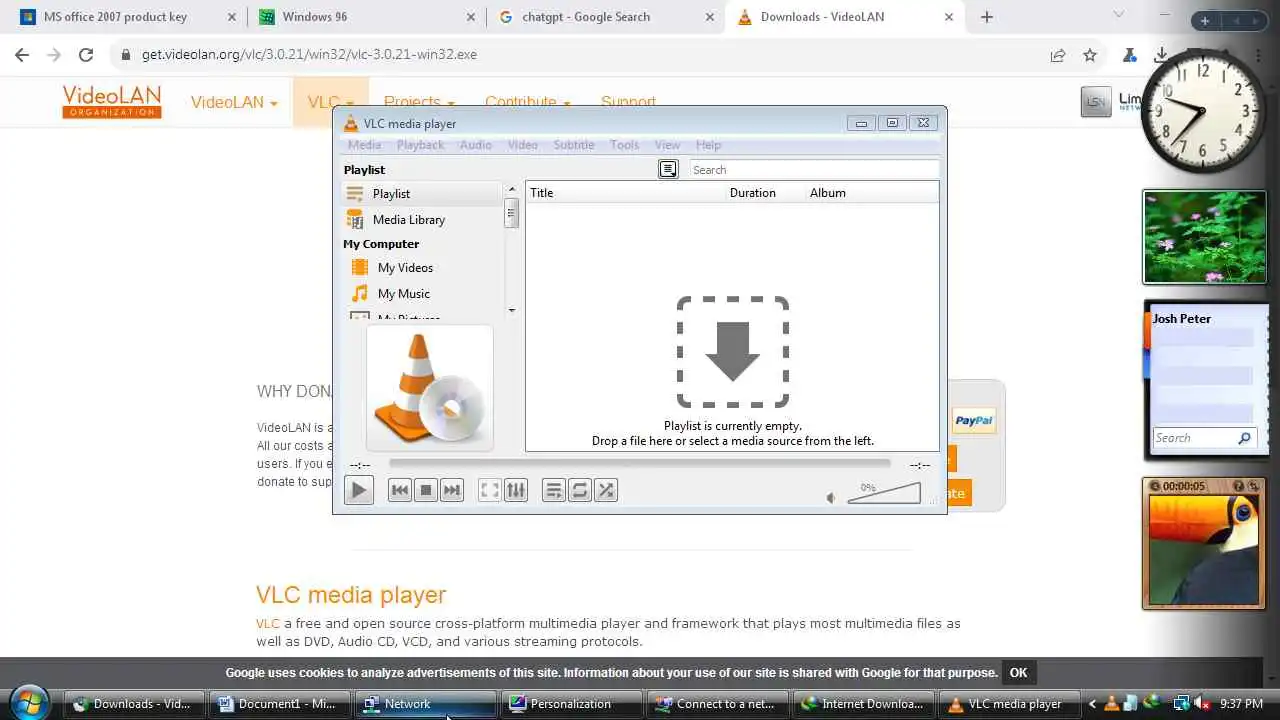The width and height of the screenshot is (1280, 720).
Task: Reload the browser page
Action: click(86, 55)
